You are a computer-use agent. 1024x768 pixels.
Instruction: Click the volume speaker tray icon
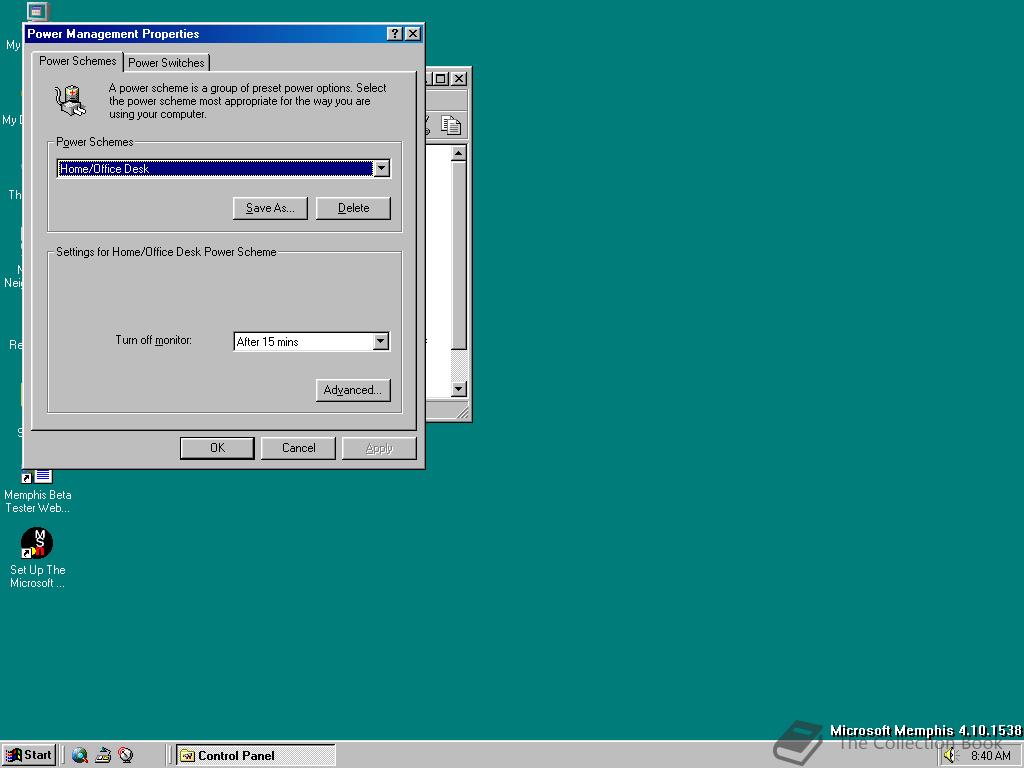tap(950, 756)
